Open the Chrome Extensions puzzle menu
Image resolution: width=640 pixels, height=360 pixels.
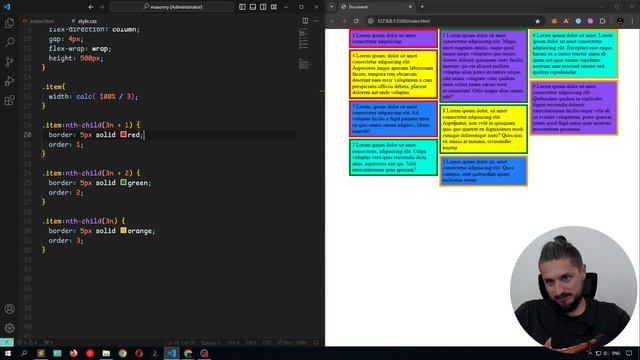[602, 21]
